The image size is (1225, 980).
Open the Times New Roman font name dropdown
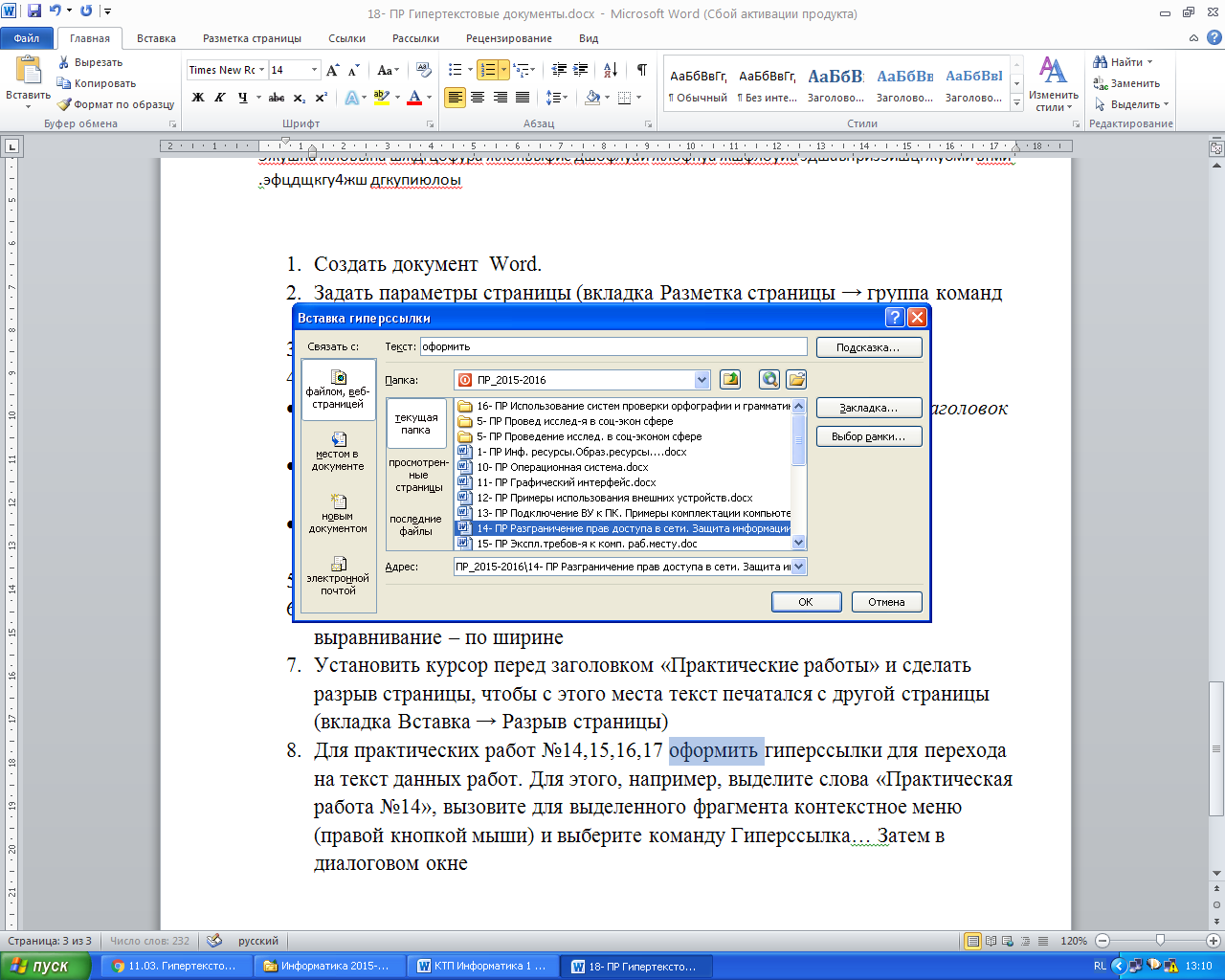coord(261,70)
